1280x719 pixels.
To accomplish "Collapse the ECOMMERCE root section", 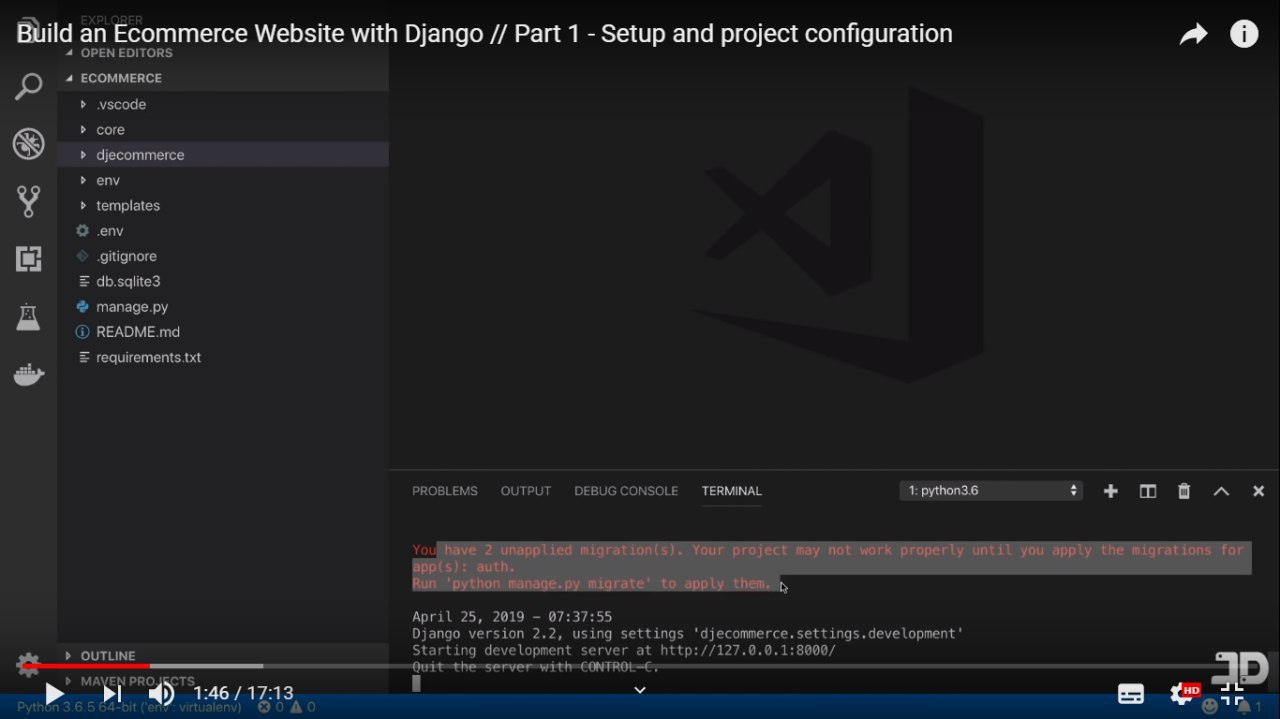I will coord(222,78).
